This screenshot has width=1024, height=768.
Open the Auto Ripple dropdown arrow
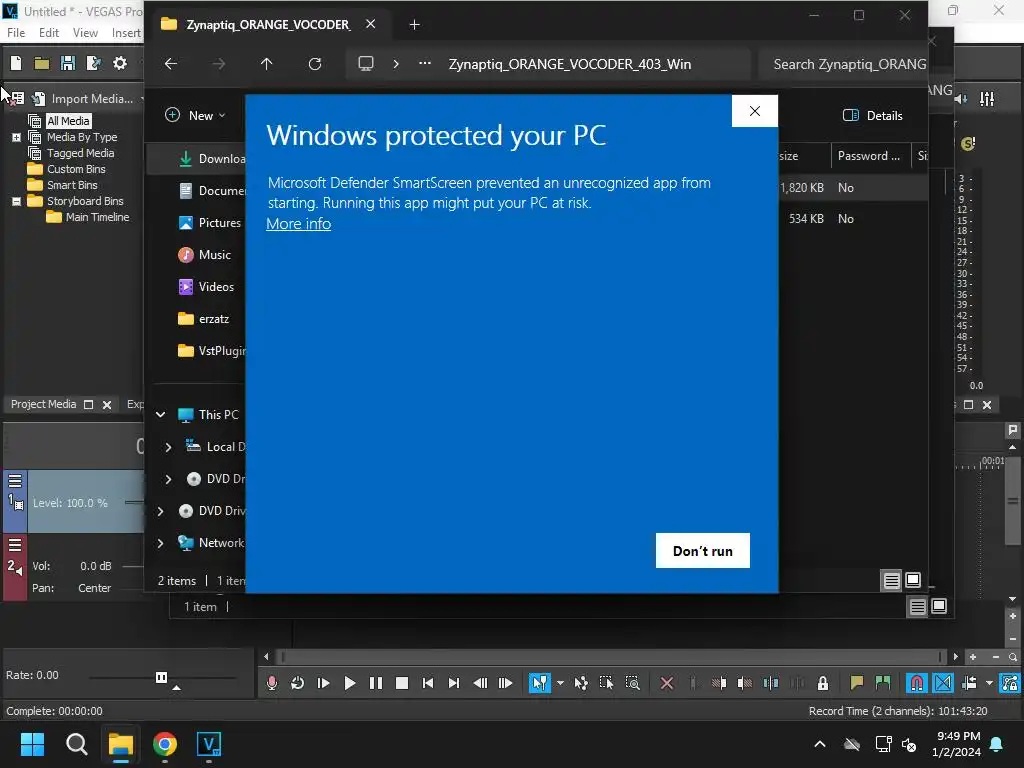coord(989,683)
